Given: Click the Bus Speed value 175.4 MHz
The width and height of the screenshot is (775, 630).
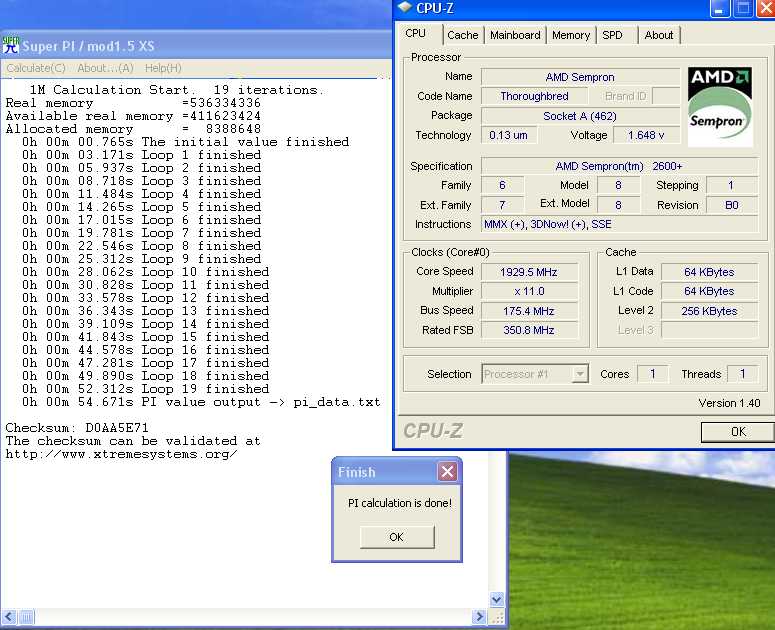Looking at the screenshot, I should tap(529, 311).
